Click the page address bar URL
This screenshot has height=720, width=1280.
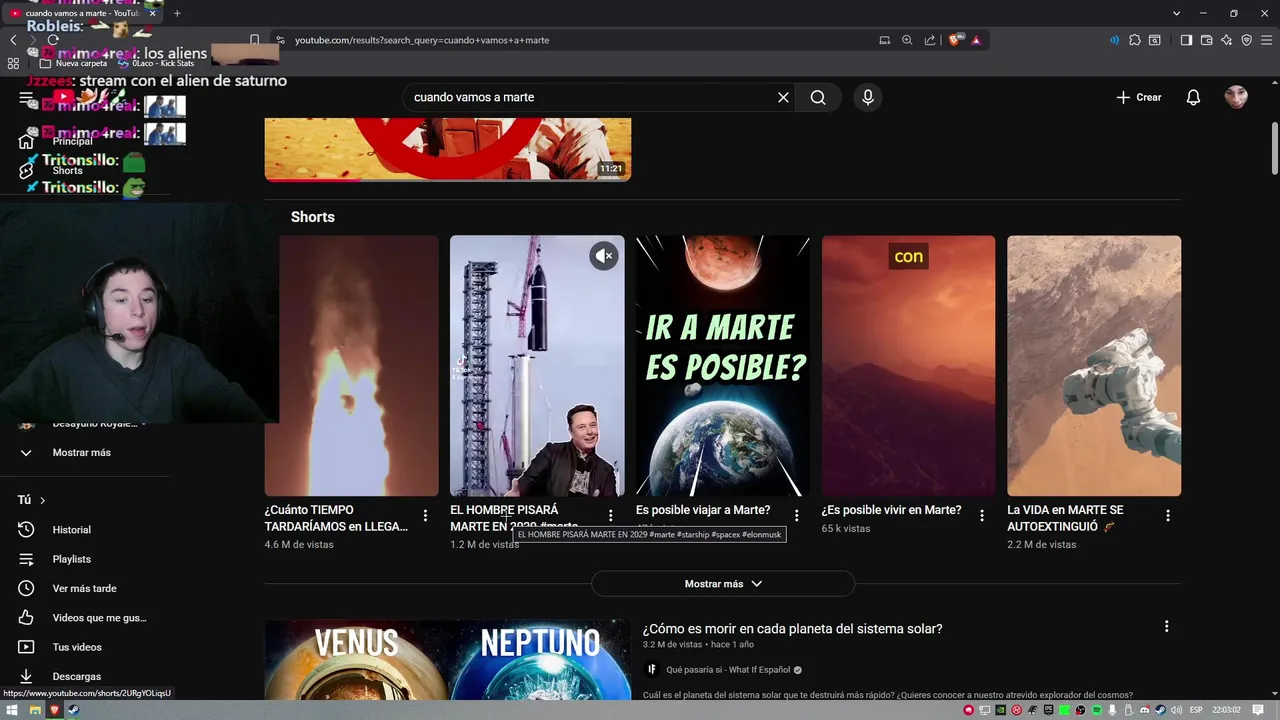click(x=422, y=40)
